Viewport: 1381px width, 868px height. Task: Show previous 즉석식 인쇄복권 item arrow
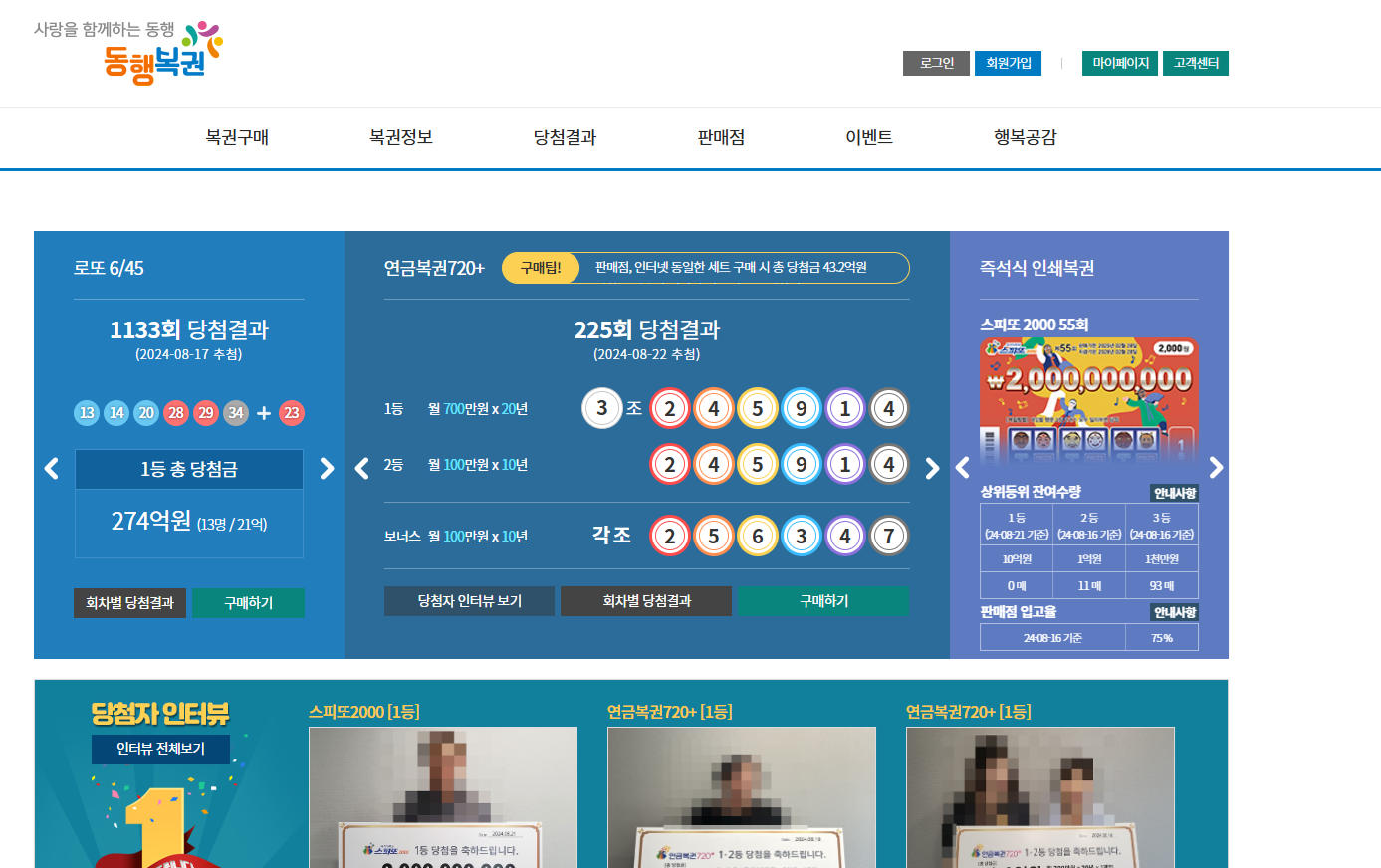point(962,468)
